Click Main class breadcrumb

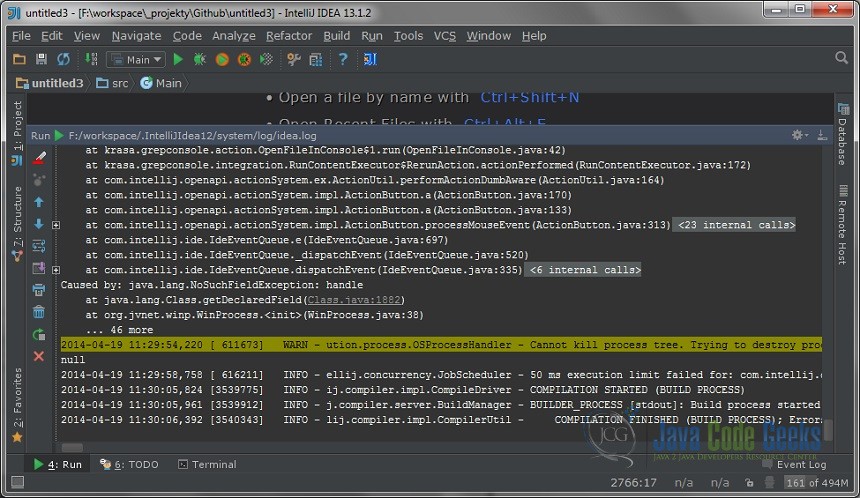tap(161, 83)
